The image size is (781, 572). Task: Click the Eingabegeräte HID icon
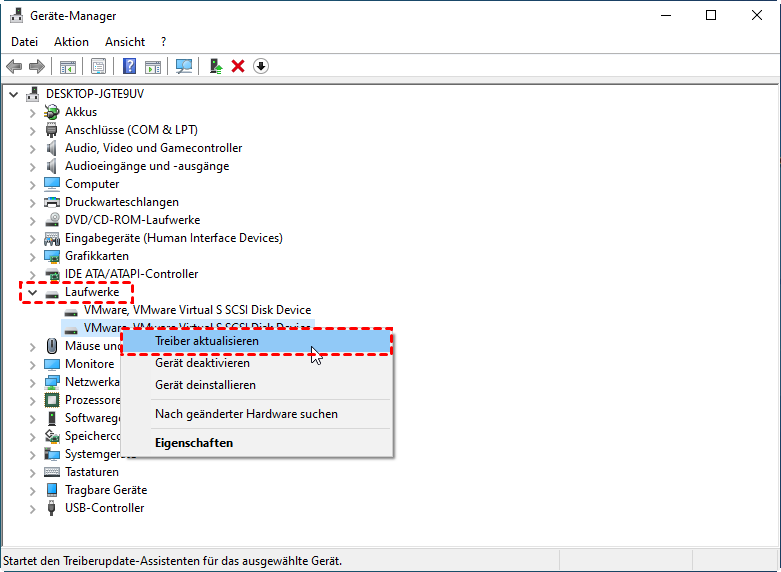pyautogui.click(x=52, y=238)
